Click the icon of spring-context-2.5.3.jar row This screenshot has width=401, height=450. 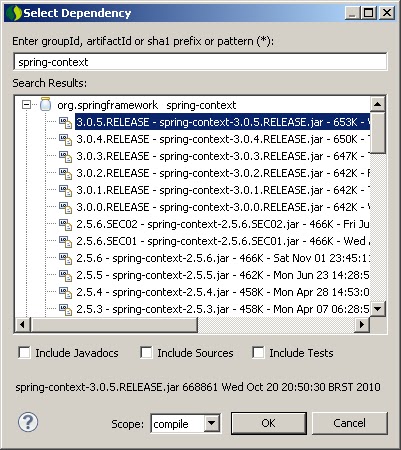(x=65, y=309)
